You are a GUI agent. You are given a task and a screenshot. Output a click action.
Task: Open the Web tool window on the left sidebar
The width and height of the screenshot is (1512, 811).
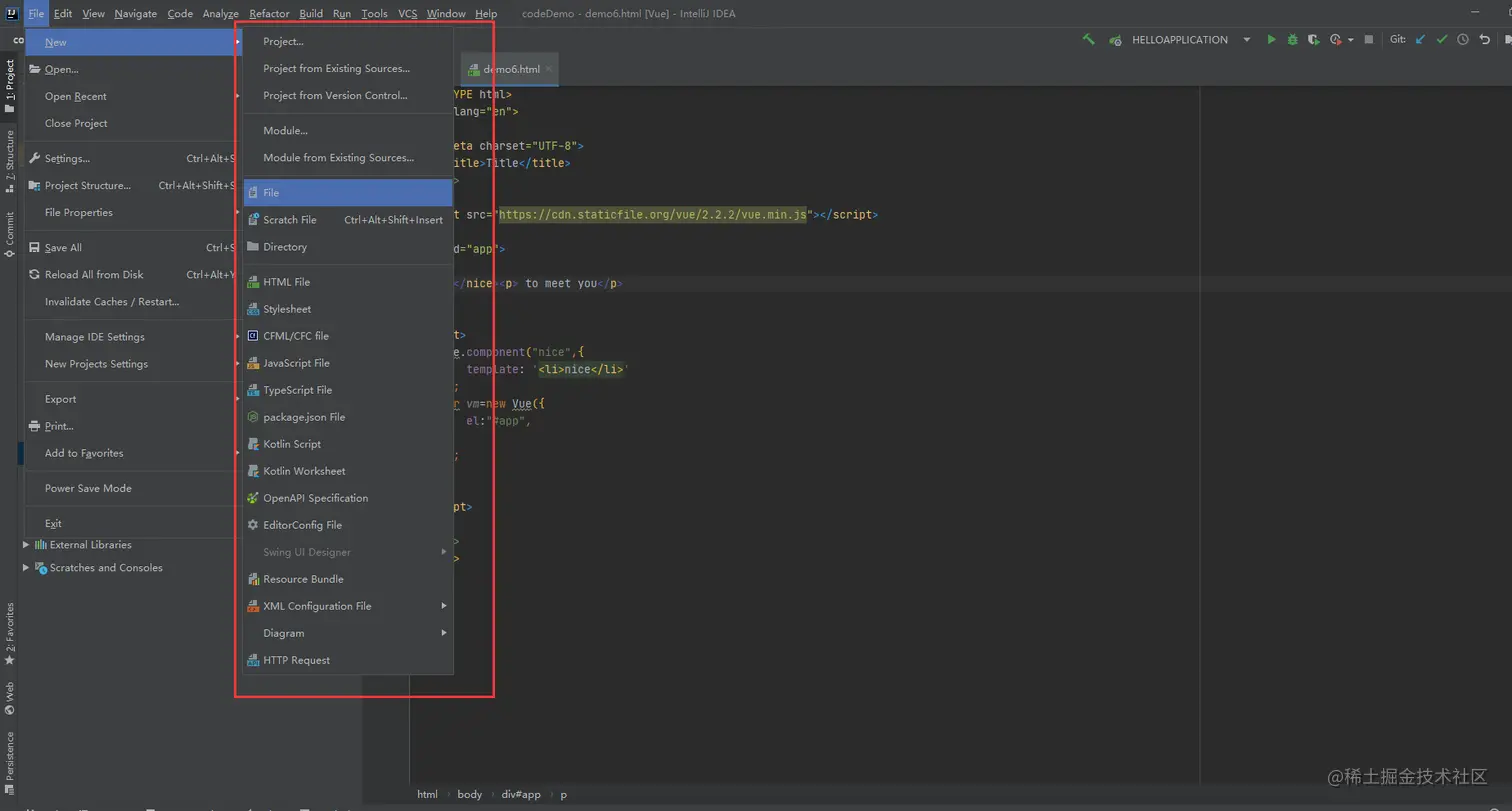point(10,698)
